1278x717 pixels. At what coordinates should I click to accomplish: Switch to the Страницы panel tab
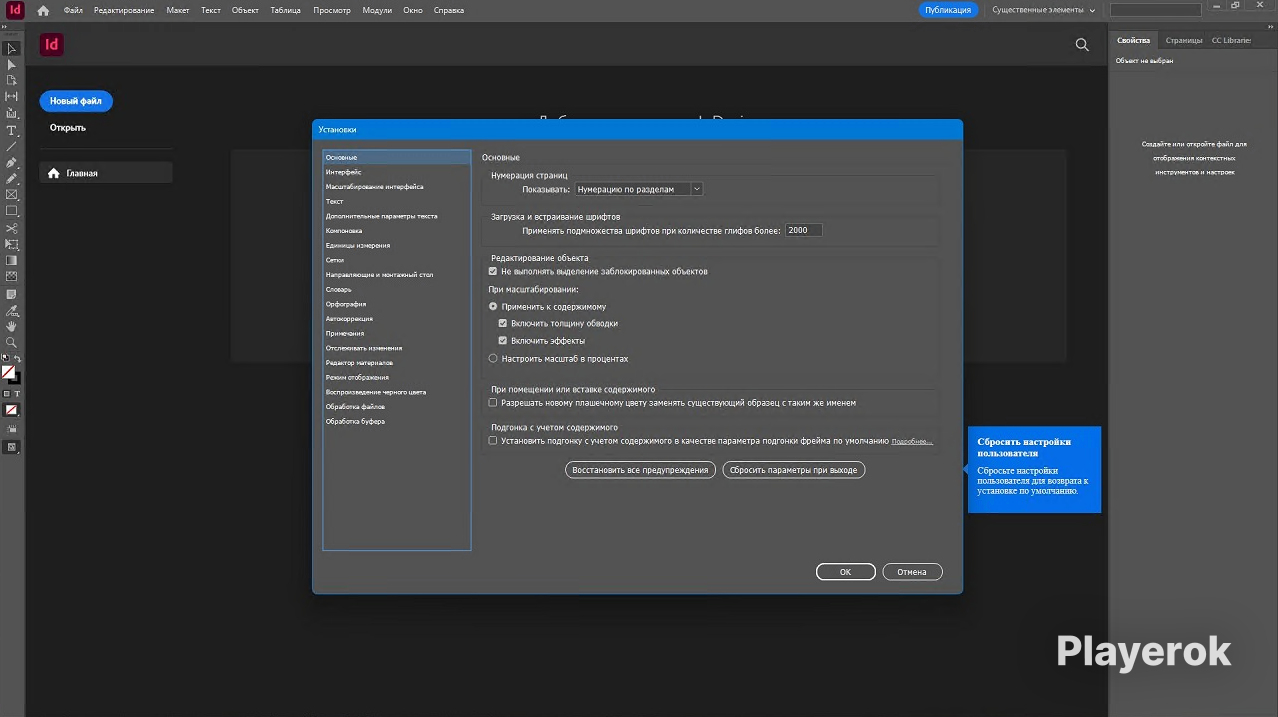(x=1184, y=40)
